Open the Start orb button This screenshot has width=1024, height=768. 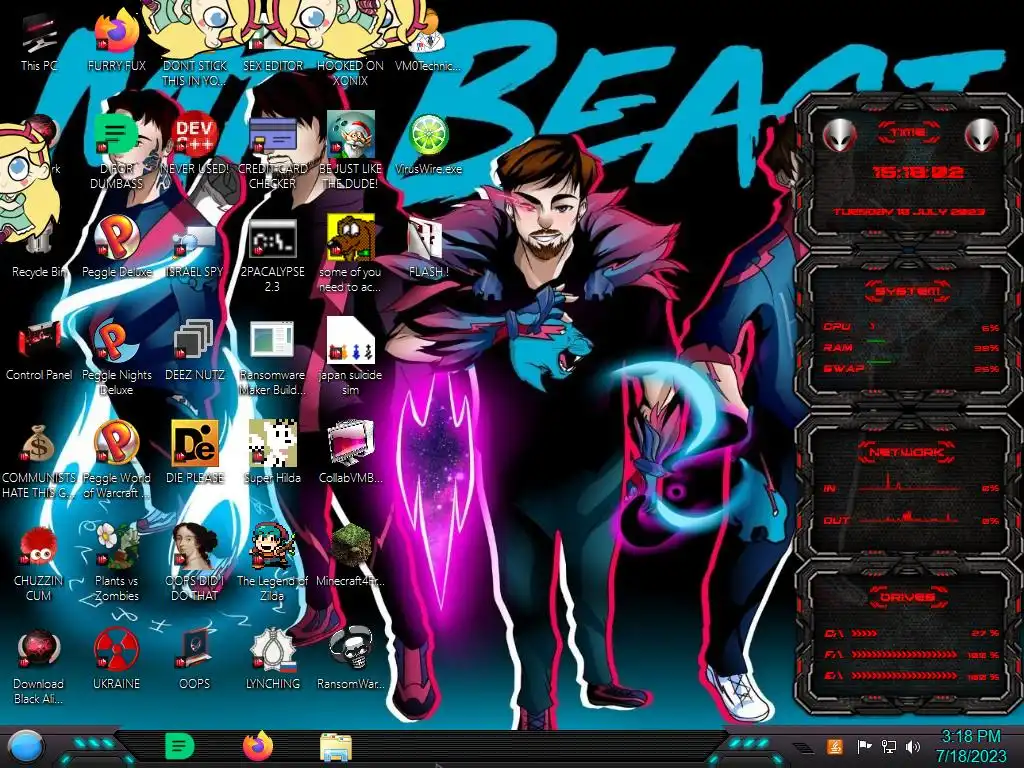click(x=25, y=747)
